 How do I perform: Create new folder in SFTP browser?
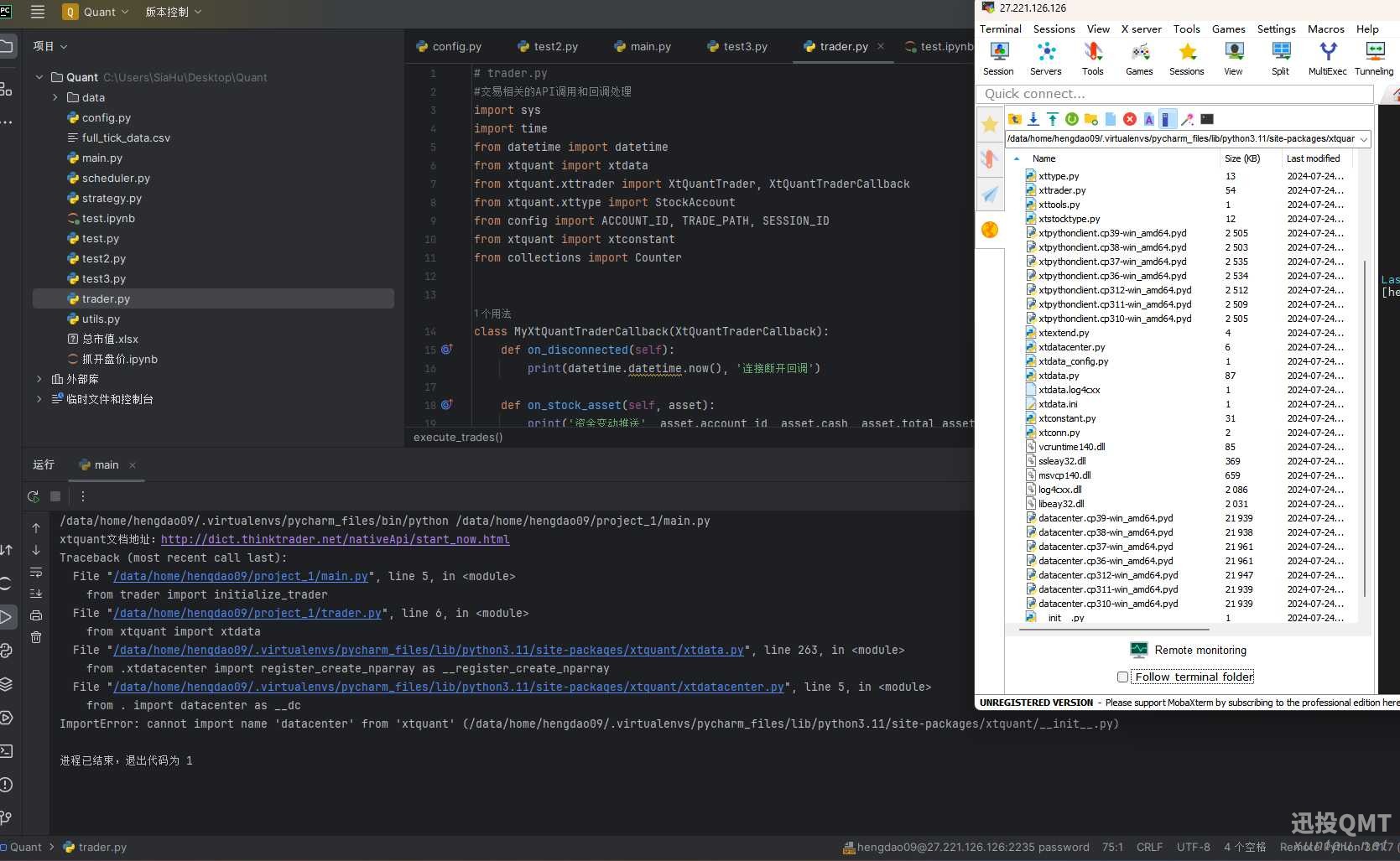tap(1090, 119)
